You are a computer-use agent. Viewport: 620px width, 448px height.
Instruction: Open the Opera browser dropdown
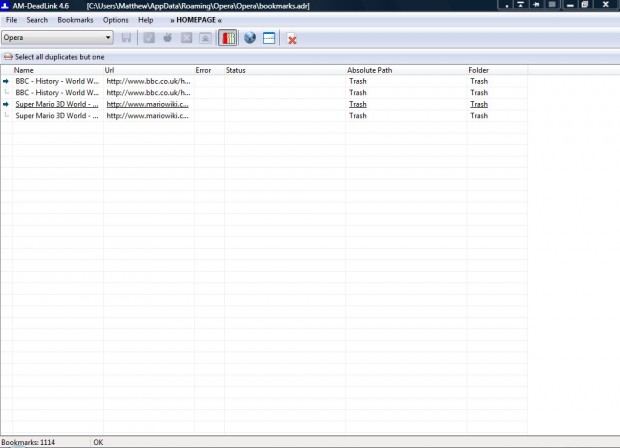point(57,38)
